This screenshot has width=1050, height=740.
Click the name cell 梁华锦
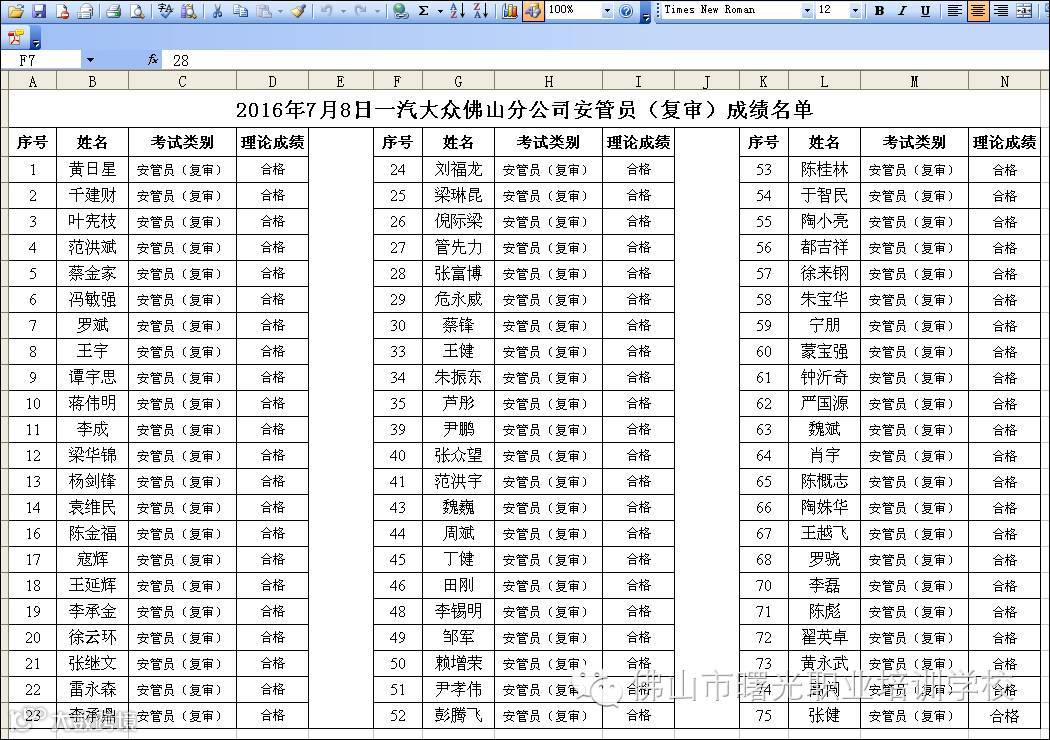click(x=92, y=455)
